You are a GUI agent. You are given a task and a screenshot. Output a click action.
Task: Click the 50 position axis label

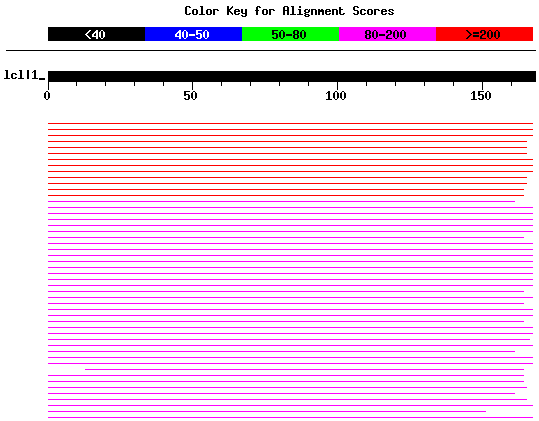coord(190,96)
